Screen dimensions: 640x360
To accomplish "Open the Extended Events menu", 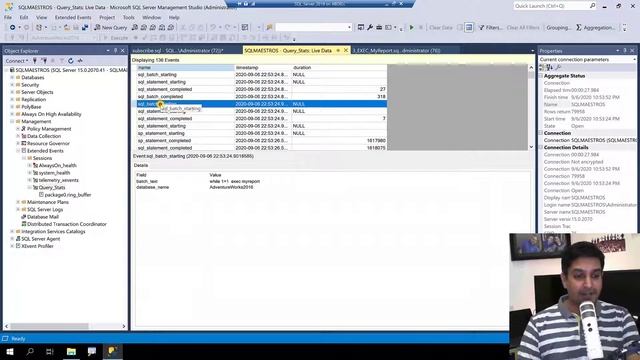I will point(73,18).
